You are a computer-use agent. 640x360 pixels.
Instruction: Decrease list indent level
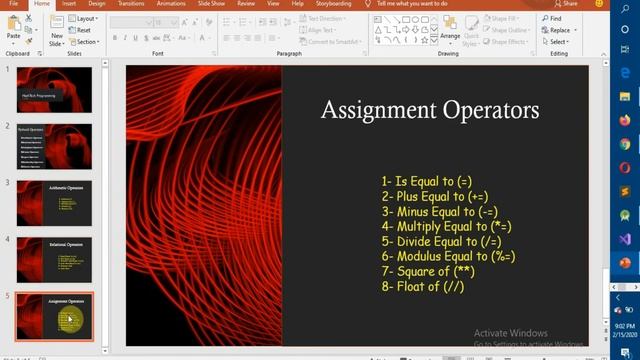click(x=262, y=22)
